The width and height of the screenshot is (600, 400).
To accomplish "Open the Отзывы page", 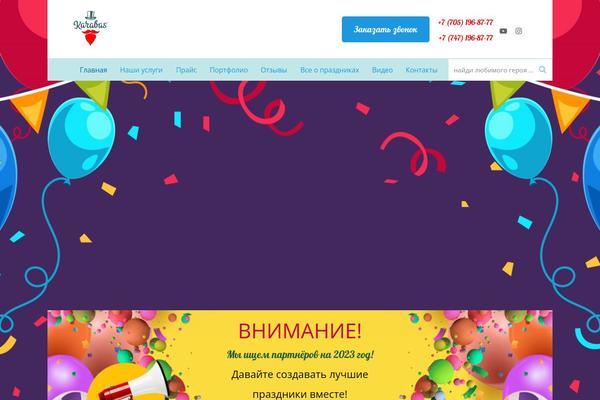I will click(x=274, y=70).
